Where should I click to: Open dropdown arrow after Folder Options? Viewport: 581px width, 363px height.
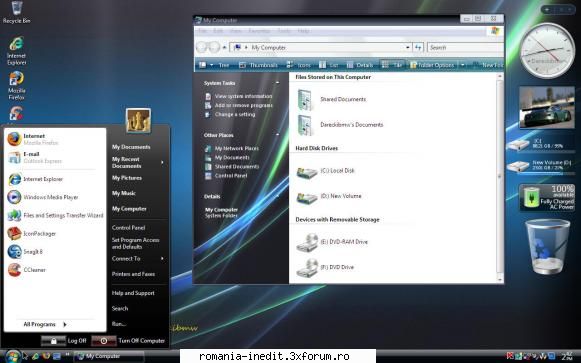click(x=462, y=65)
